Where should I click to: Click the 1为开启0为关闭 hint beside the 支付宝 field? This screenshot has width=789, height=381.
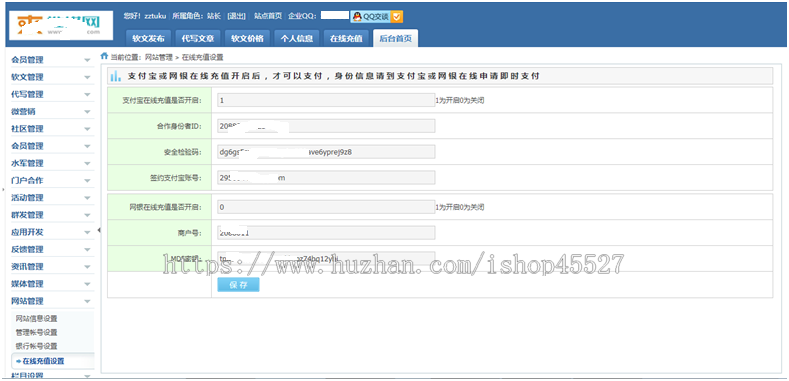point(460,101)
